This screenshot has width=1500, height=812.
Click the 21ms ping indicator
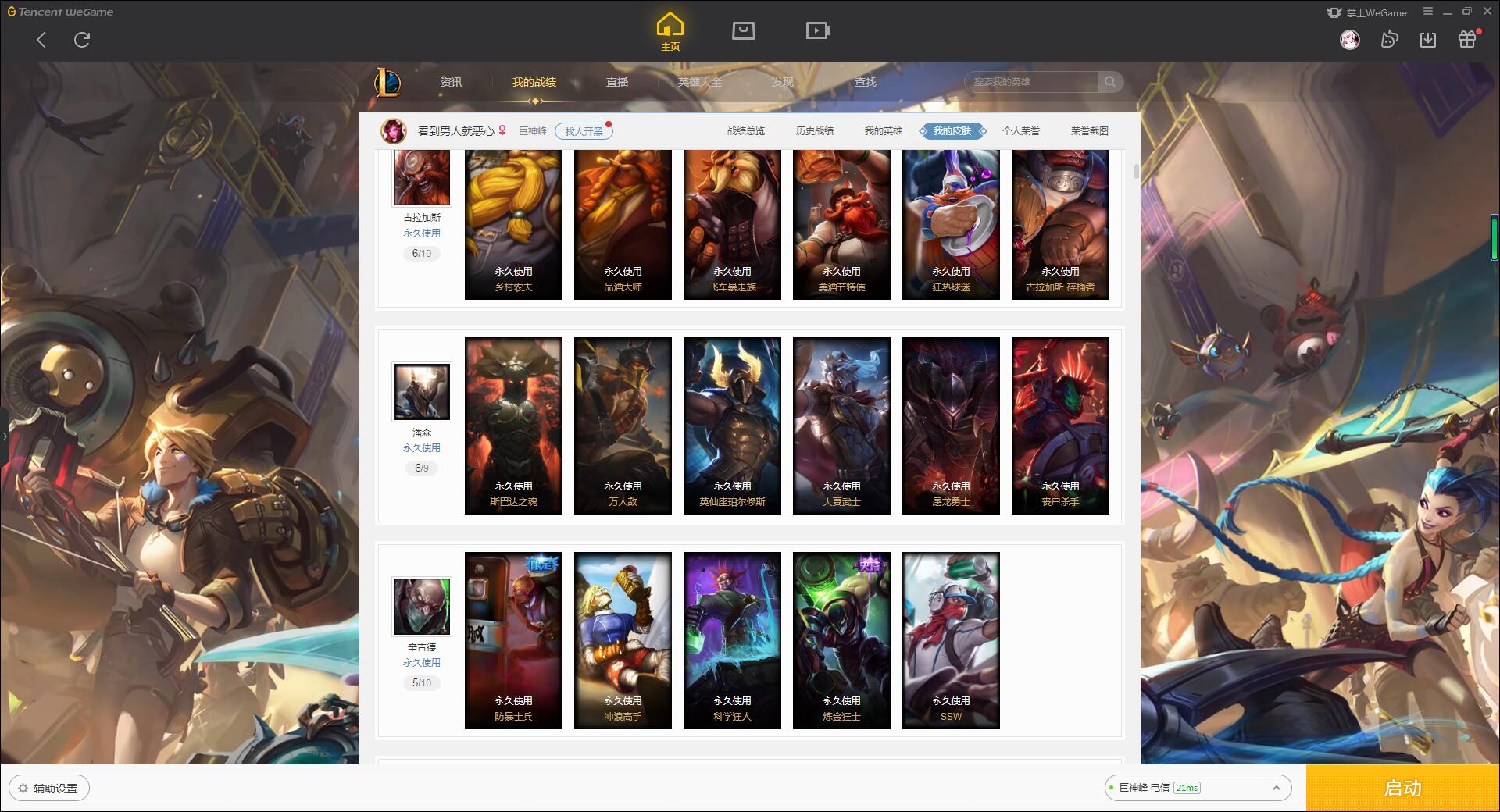tap(1187, 788)
